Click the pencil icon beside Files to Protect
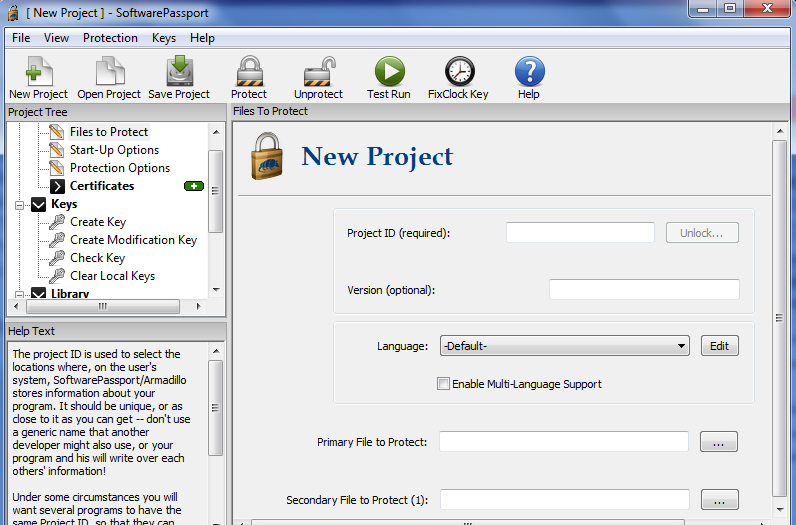Viewport: 796px width, 525px height. [x=57, y=132]
